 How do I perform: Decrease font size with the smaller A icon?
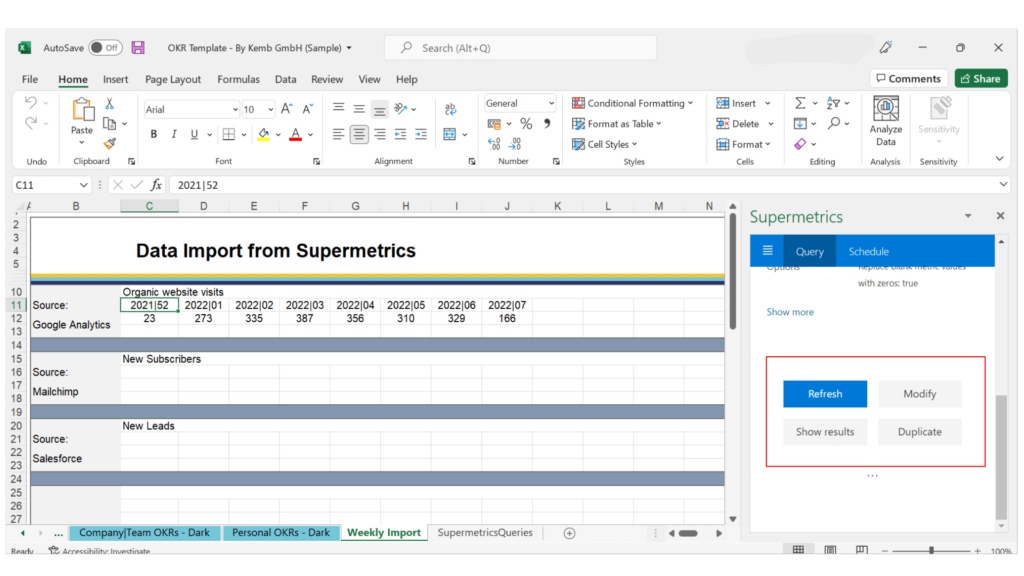(307, 109)
